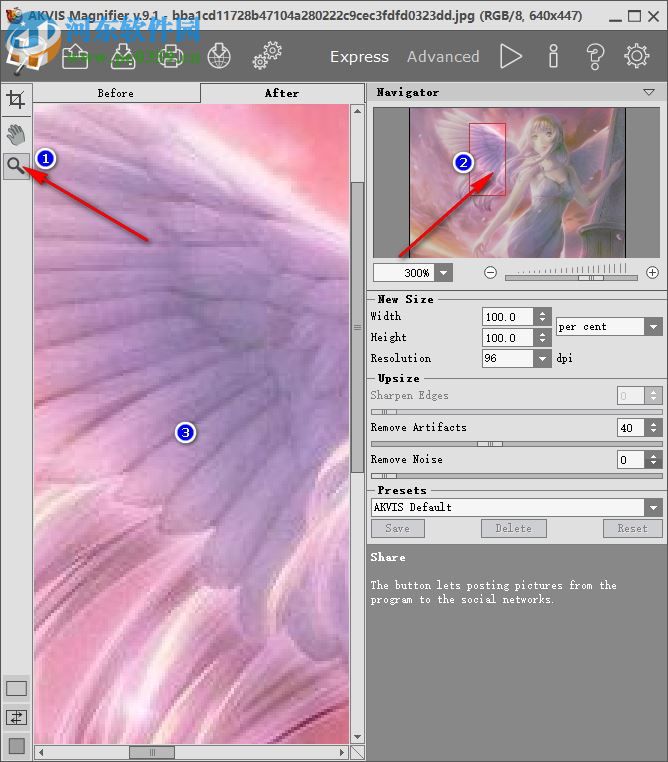Click the Navigator zoom slider
This screenshot has width=668, height=762.
pyautogui.click(x=571, y=277)
